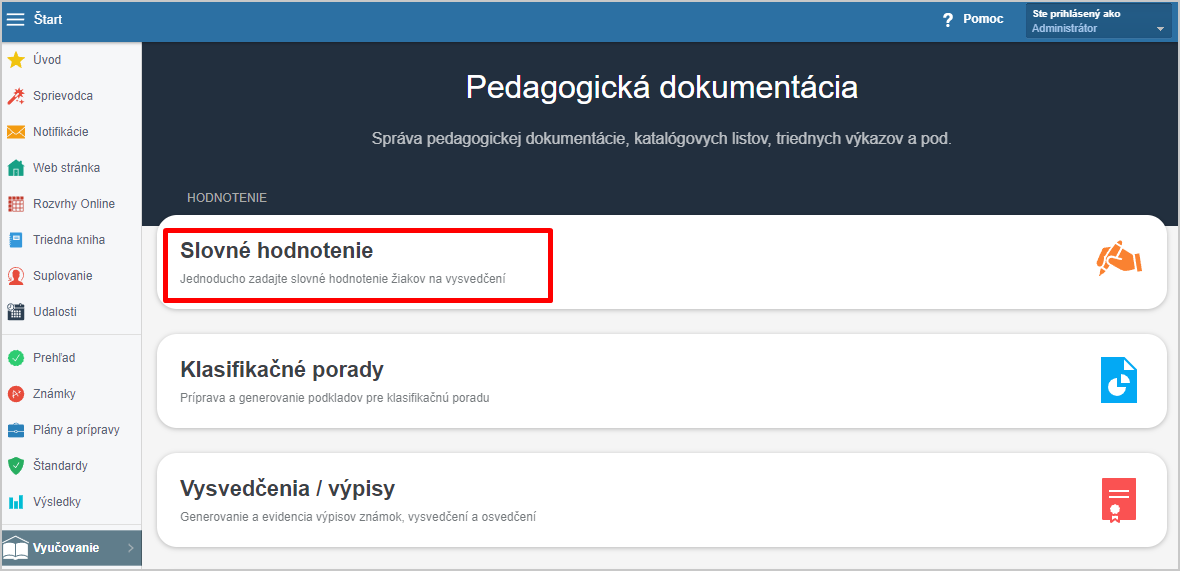Image resolution: width=1180 pixels, height=571 pixels.
Task: Expand the Vyučovanie section chevron
Action: [x=130, y=548]
